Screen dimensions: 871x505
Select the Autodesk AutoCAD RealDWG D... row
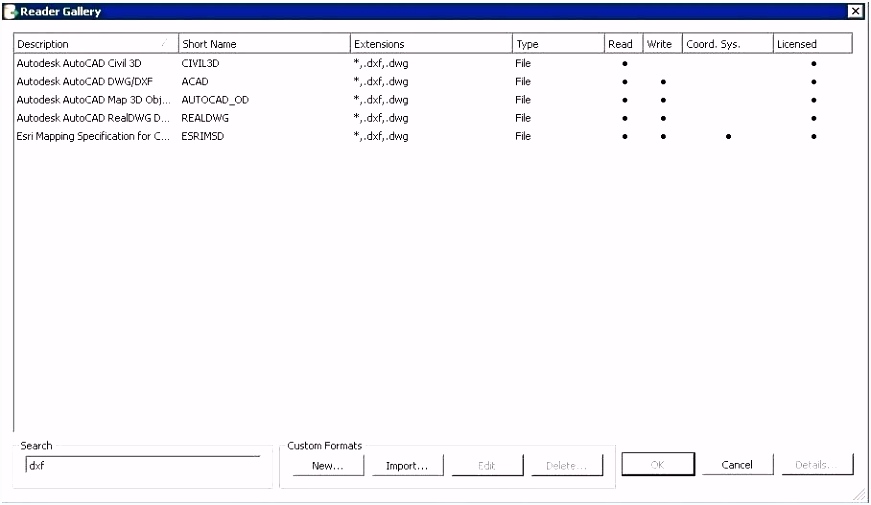(x=433, y=118)
